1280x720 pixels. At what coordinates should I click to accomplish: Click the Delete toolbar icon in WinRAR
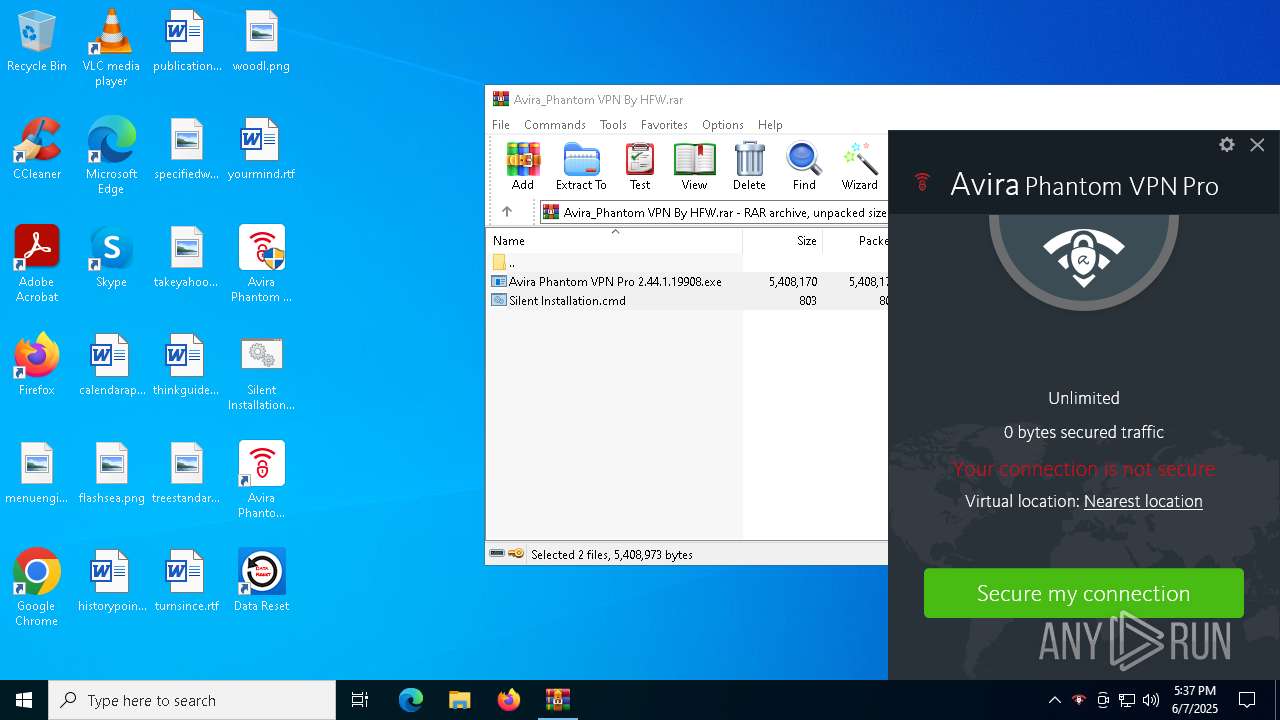coord(749,166)
